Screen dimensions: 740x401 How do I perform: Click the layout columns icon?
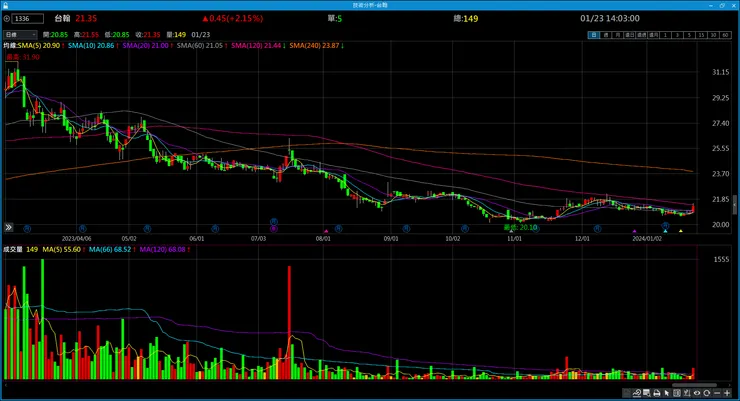click(677, 393)
